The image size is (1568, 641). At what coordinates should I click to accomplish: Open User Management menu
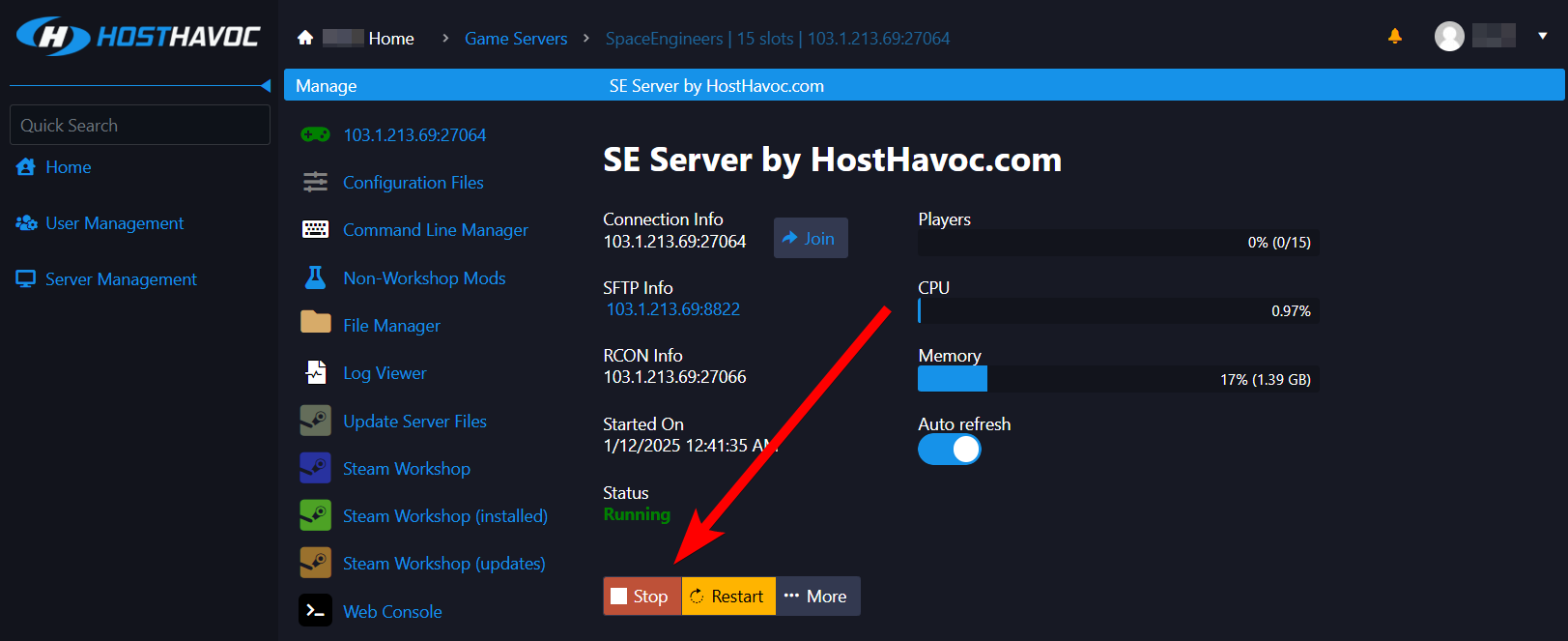(x=115, y=223)
